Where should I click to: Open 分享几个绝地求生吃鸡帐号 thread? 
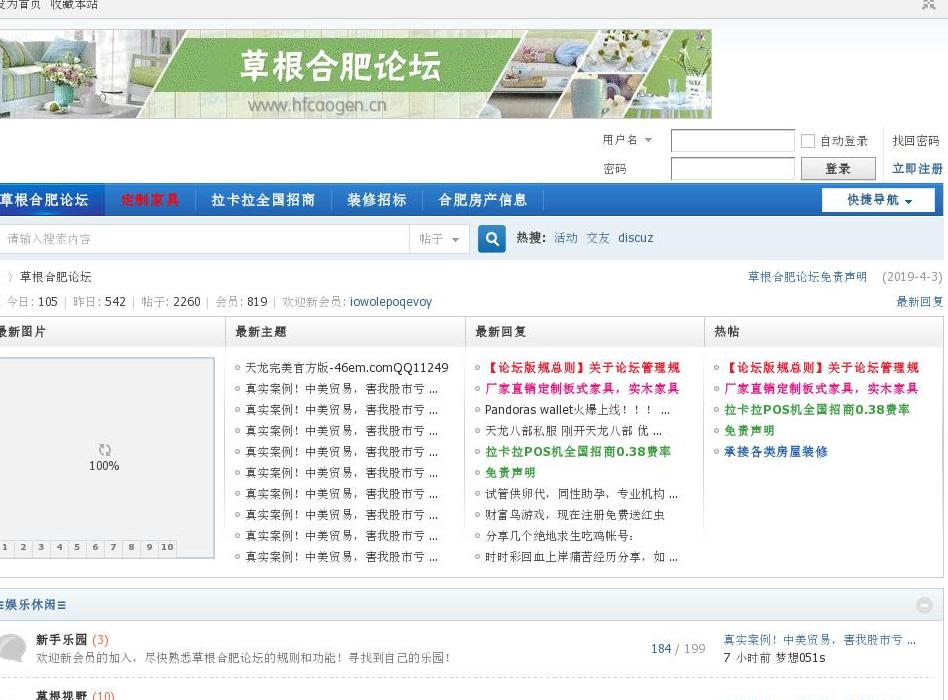click(x=559, y=536)
